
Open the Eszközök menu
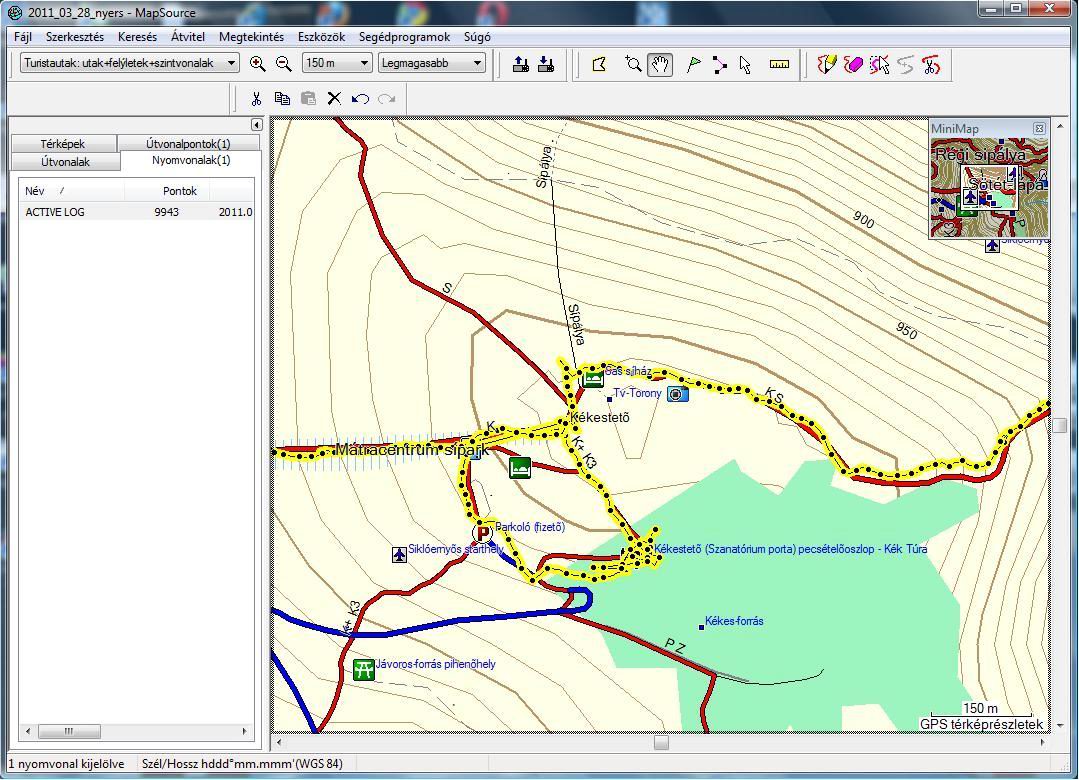tap(321, 37)
